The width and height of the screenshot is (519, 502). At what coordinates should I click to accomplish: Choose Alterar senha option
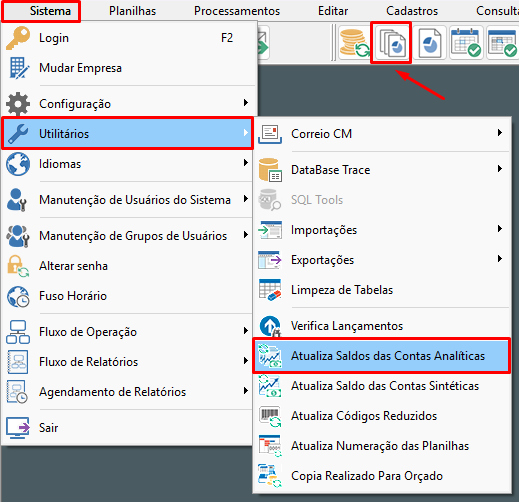click(127, 266)
